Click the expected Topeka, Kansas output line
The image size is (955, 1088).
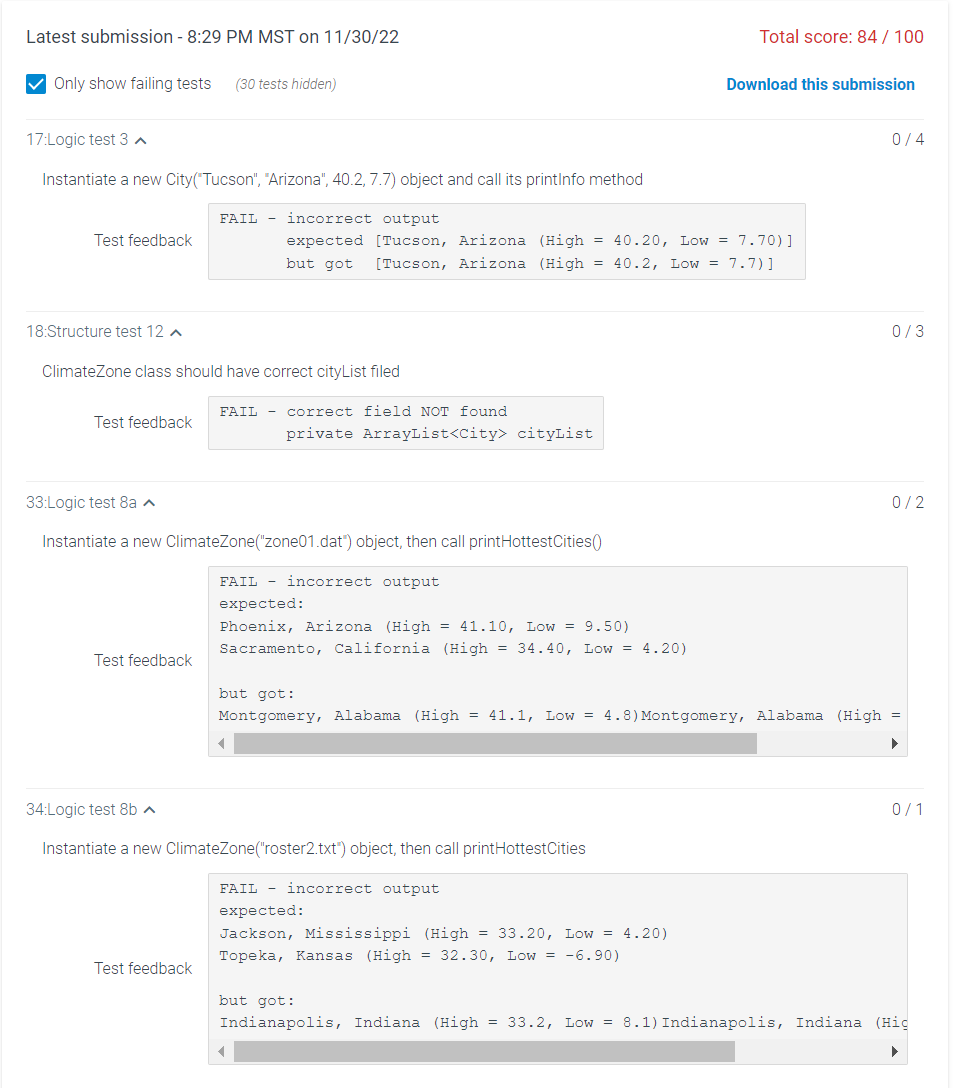pyautogui.click(x=419, y=955)
